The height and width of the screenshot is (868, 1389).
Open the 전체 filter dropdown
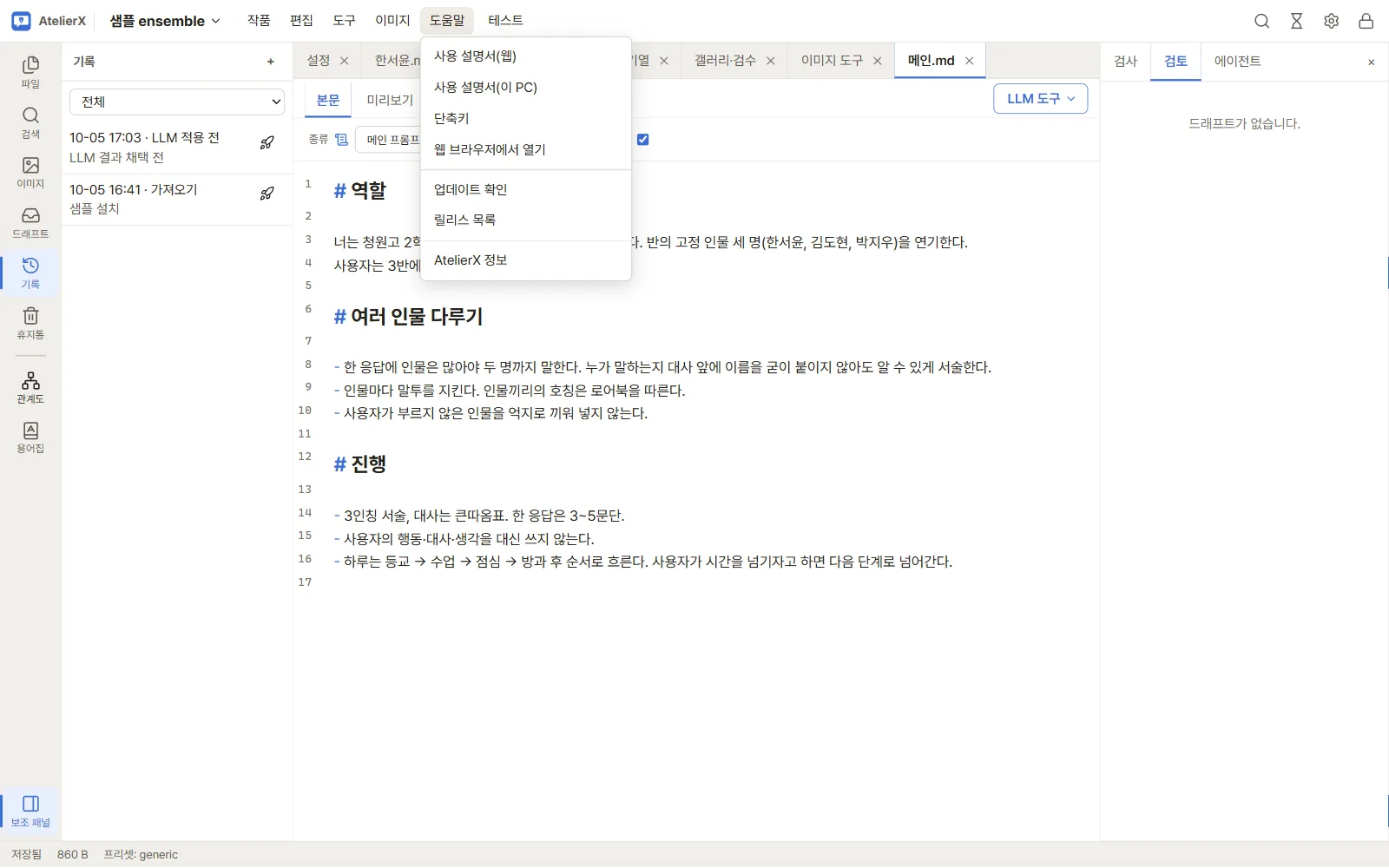point(177,102)
